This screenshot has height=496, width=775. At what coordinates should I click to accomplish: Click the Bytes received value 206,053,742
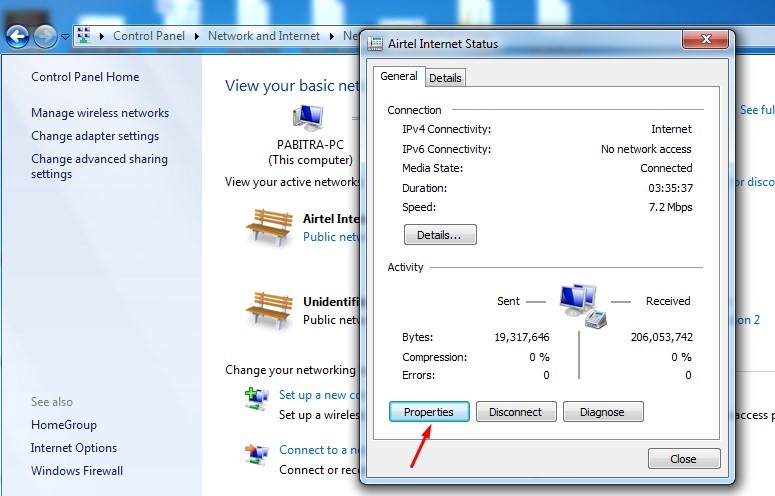coord(661,337)
